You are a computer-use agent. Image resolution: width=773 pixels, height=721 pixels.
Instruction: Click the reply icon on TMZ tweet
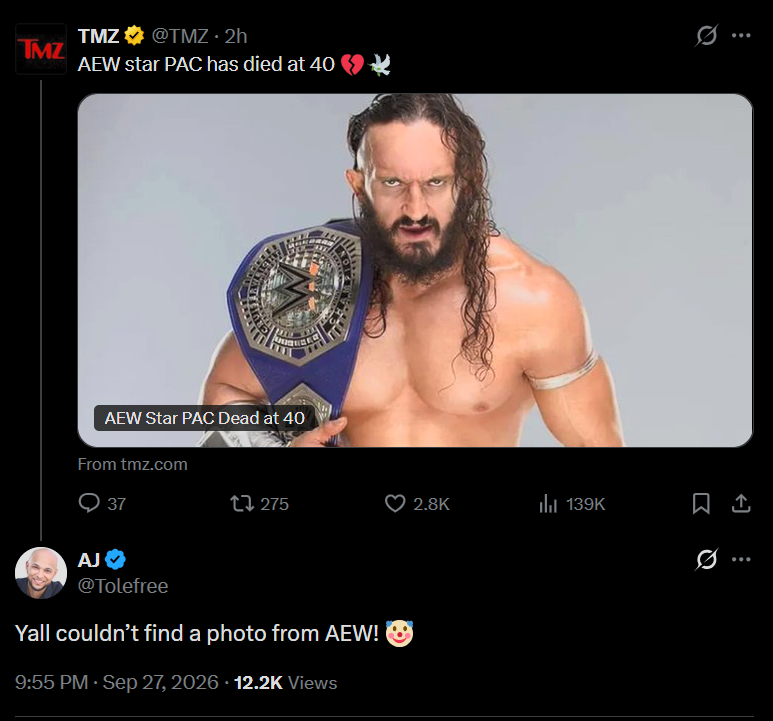coord(89,503)
